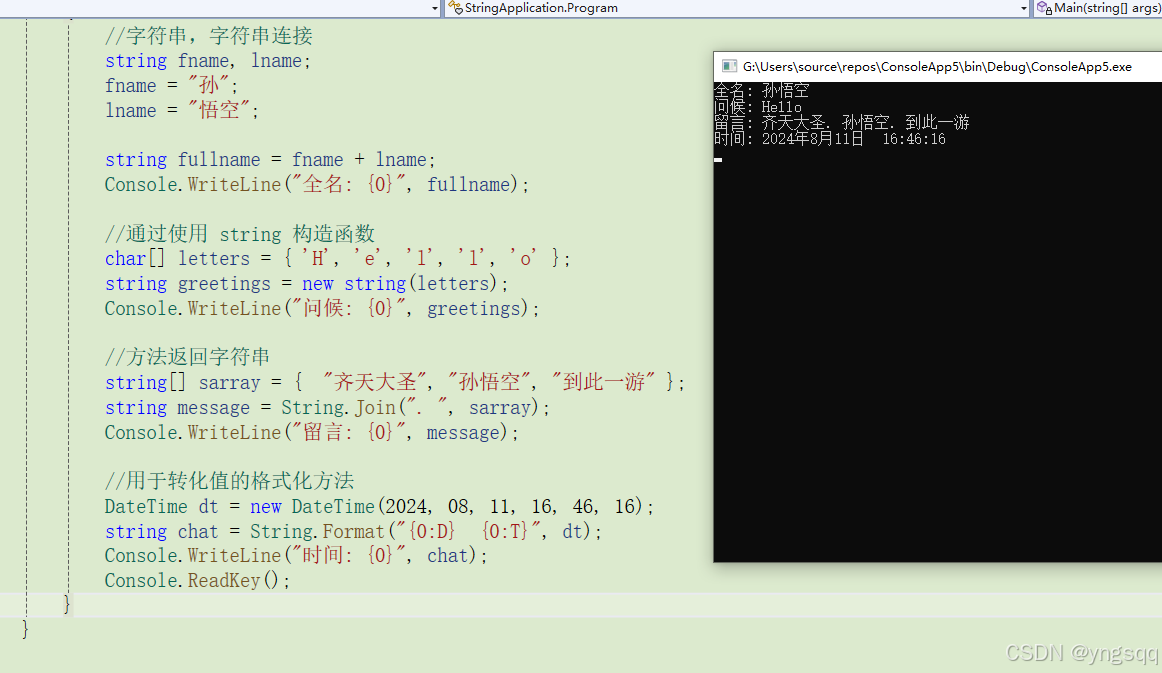Image resolution: width=1162 pixels, height=673 pixels.
Task: Click the ConsoleApp5.exe console title bar path
Action: (x=937, y=67)
